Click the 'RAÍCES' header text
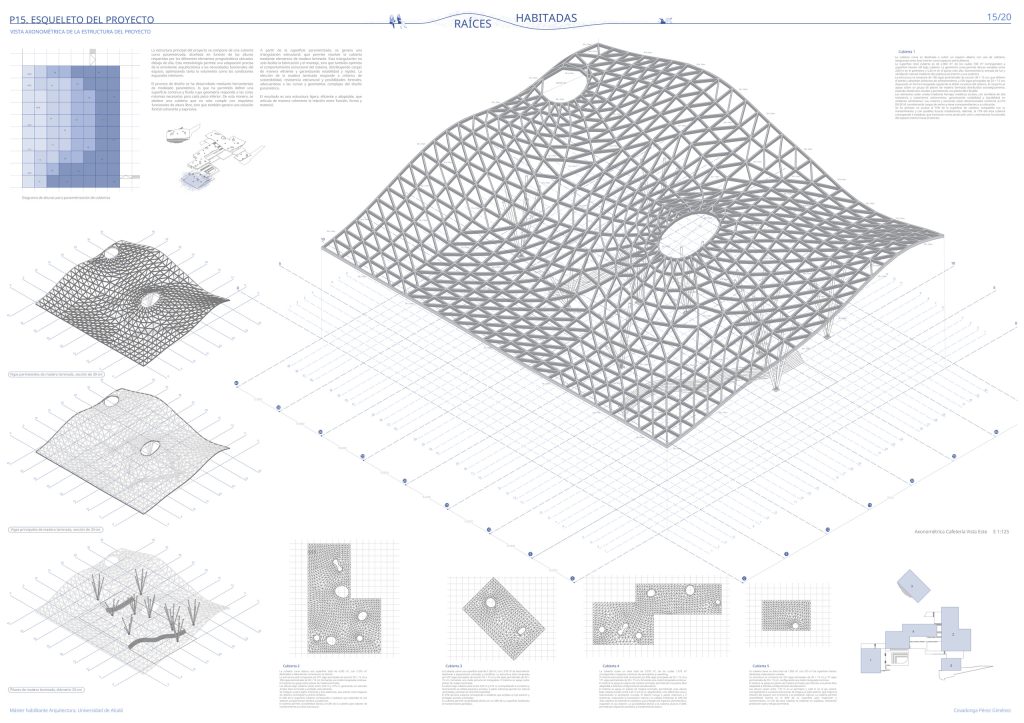This screenshot has height=723, width=1024. tap(473, 23)
